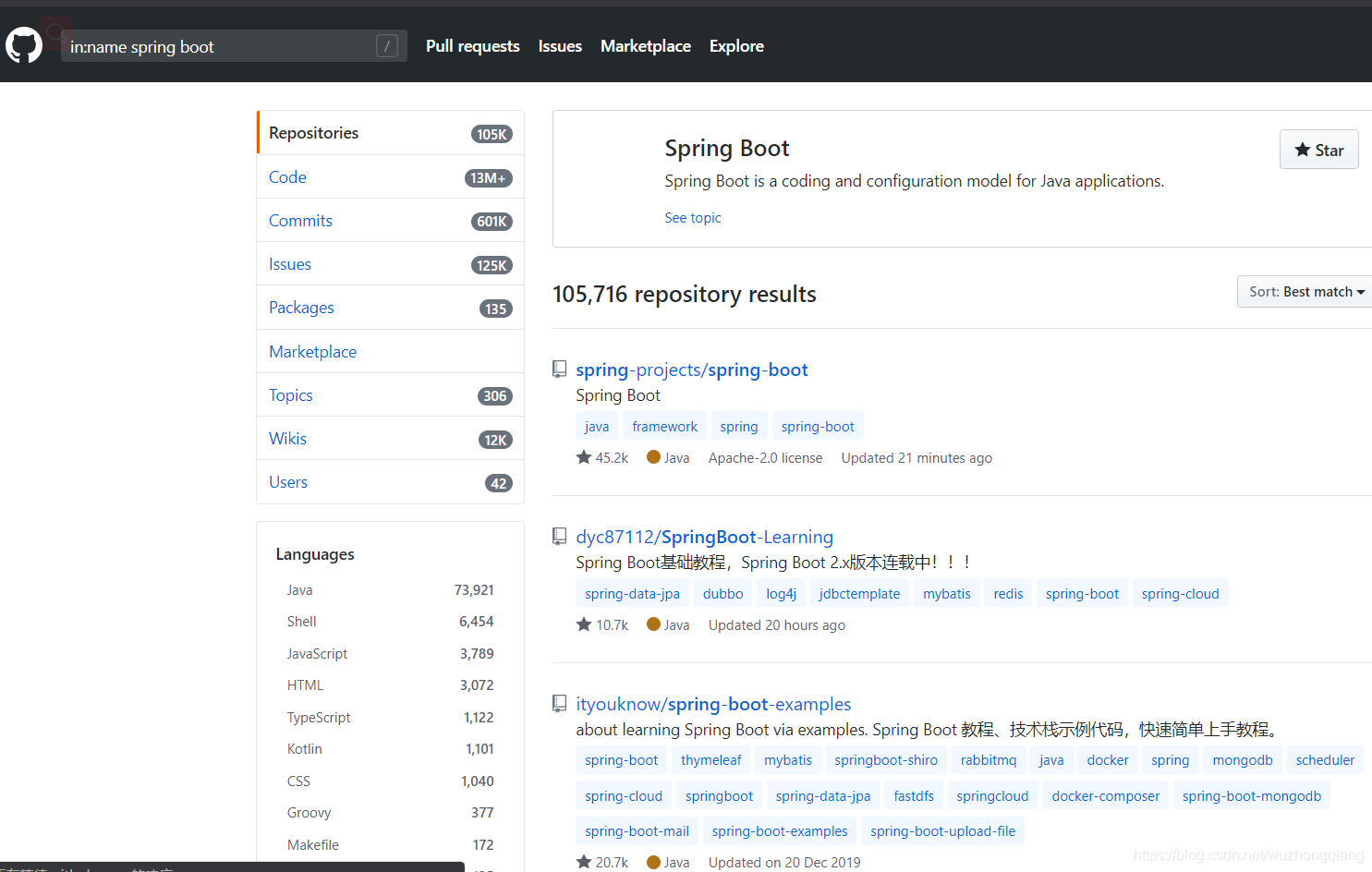
Task: Open the Sort: Best match dropdown
Action: coord(1306,292)
